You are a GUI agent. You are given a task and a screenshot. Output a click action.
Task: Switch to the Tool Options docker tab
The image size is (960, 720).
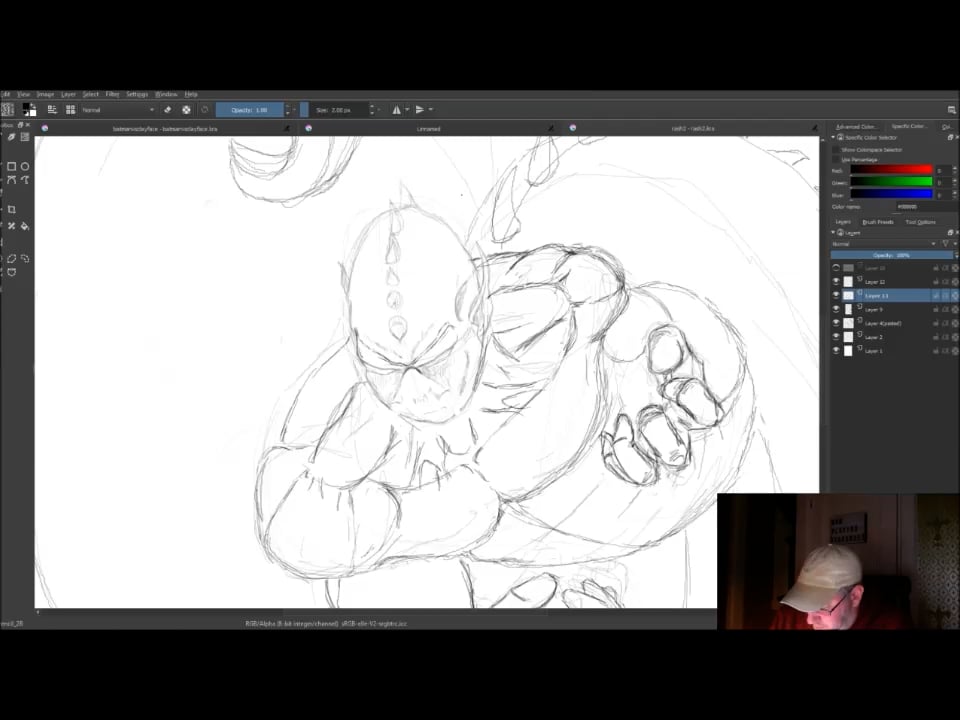click(x=920, y=222)
